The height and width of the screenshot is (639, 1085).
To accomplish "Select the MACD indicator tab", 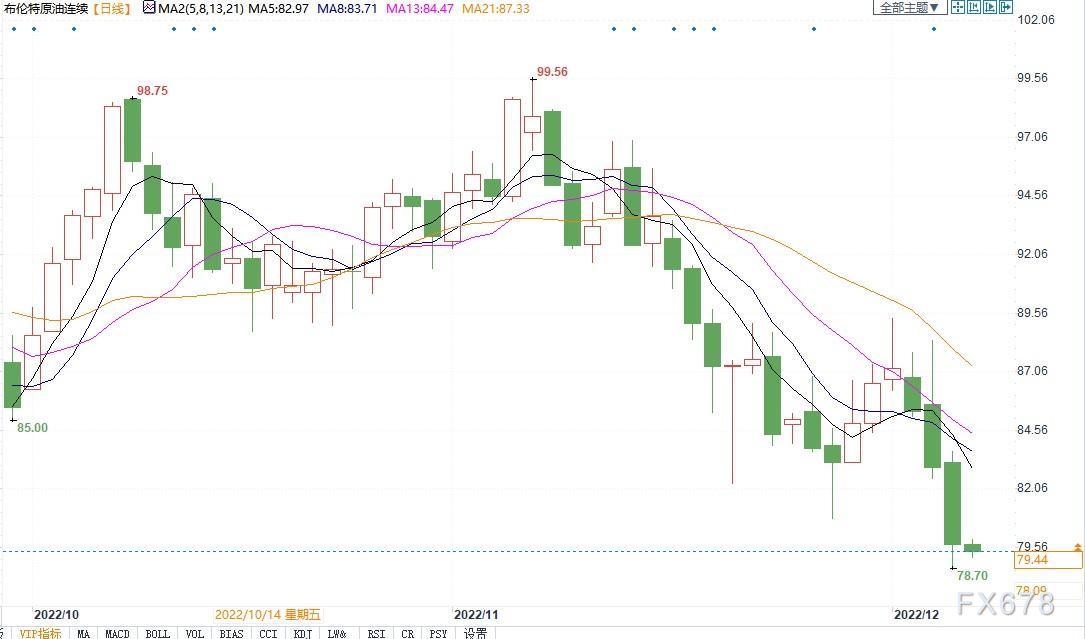I will [117, 633].
